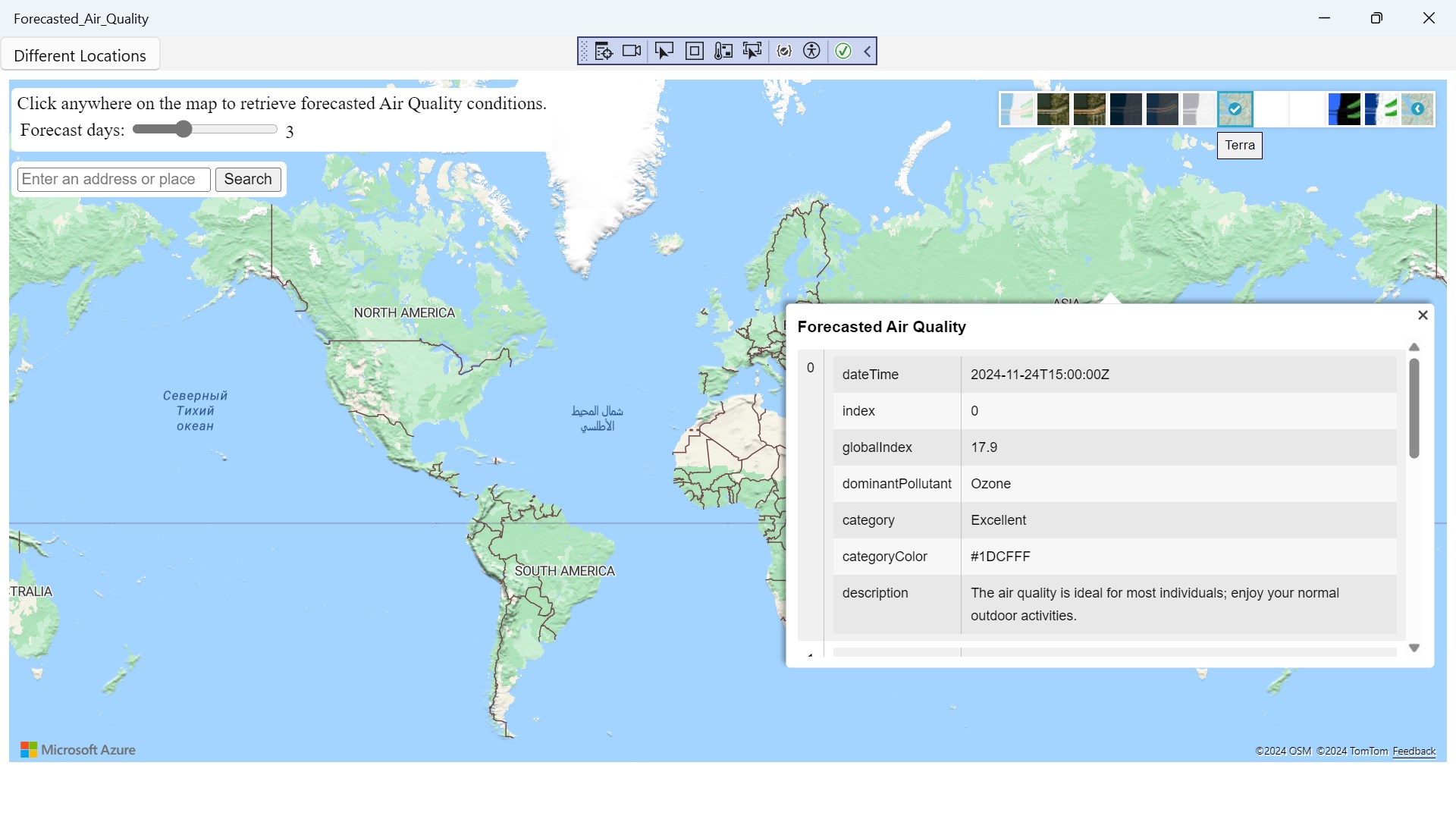Open the Live Visual Tree icon
This screenshot has width=1456, height=819.
pyautogui.click(x=604, y=51)
